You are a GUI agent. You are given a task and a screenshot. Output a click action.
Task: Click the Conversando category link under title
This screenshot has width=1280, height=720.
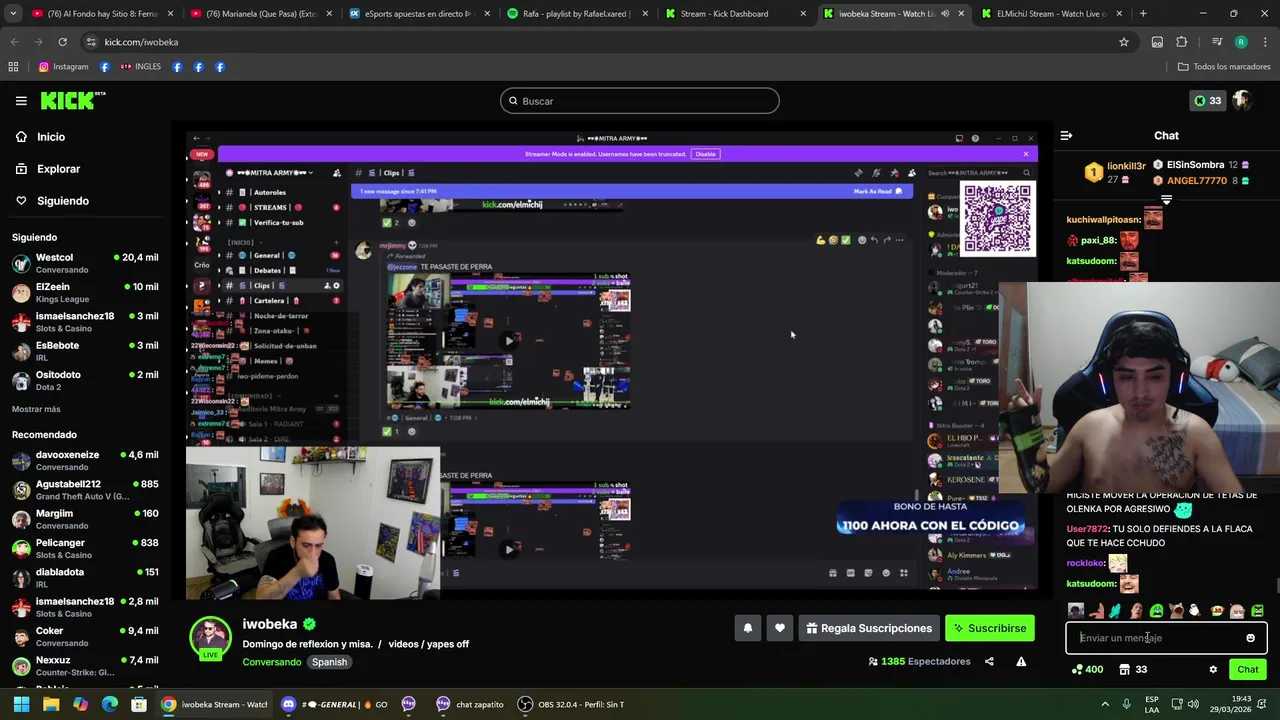tap(271, 662)
